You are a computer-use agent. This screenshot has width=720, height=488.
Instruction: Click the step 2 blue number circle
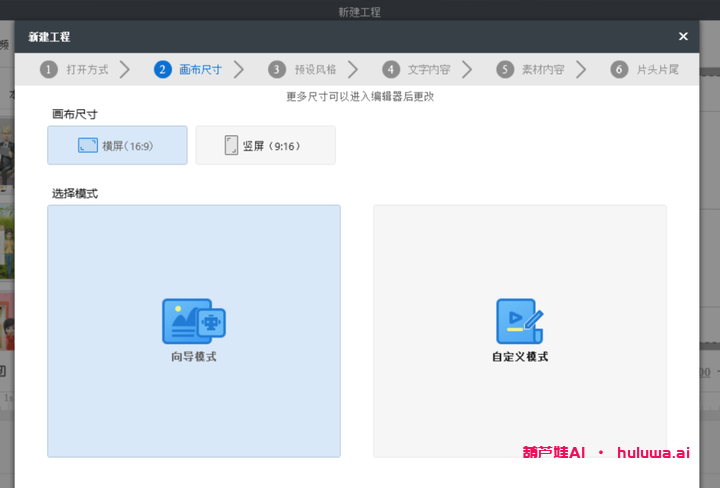coord(162,70)
